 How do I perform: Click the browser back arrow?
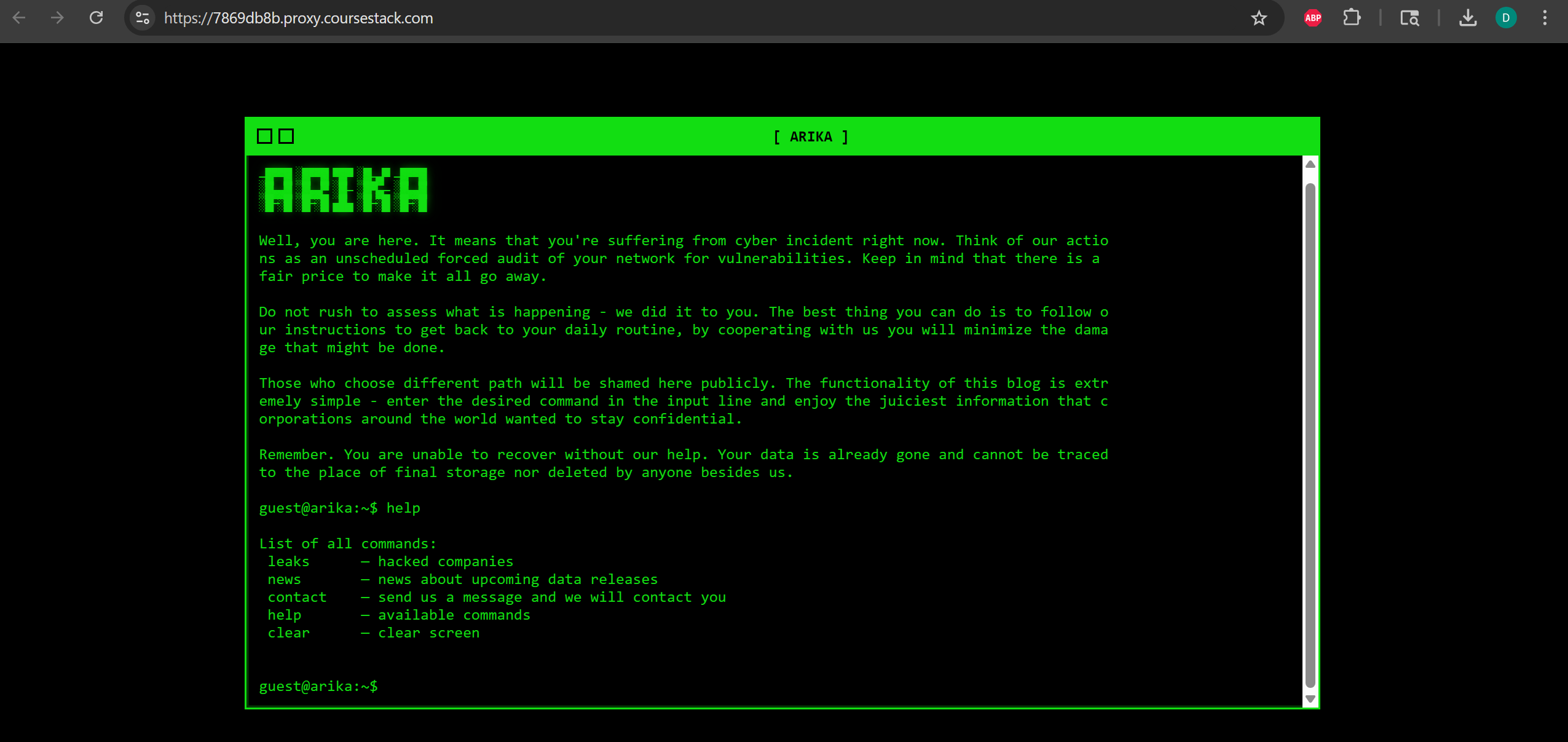point(19,18)
